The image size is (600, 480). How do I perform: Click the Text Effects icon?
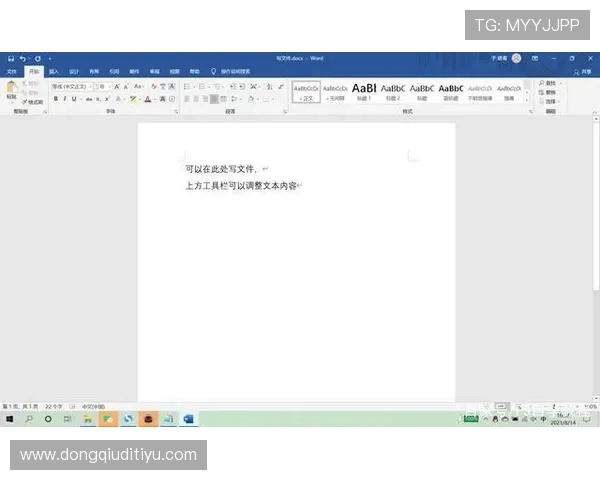click(x=118, y=99)
